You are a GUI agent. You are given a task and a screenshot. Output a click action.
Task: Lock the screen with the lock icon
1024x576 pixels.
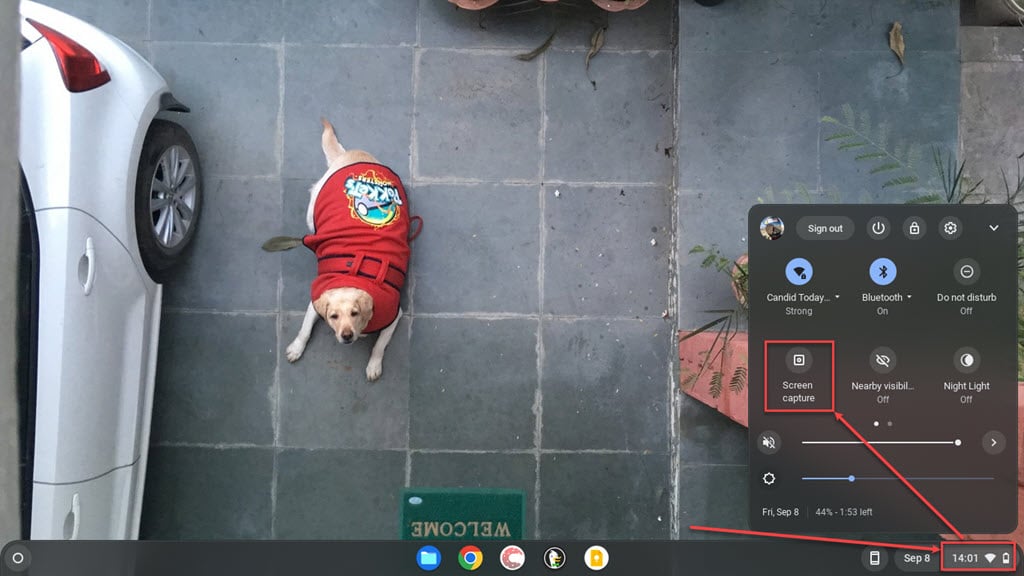(913, 228)
